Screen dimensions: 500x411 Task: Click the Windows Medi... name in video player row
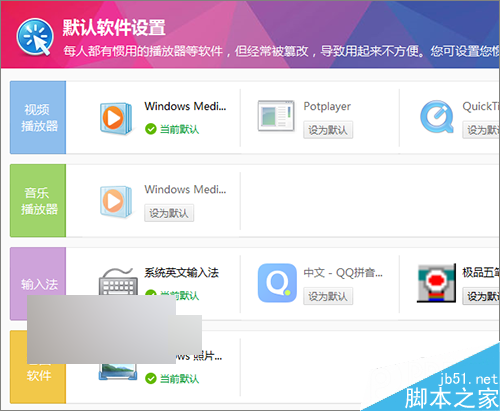[x=185, y=106]
